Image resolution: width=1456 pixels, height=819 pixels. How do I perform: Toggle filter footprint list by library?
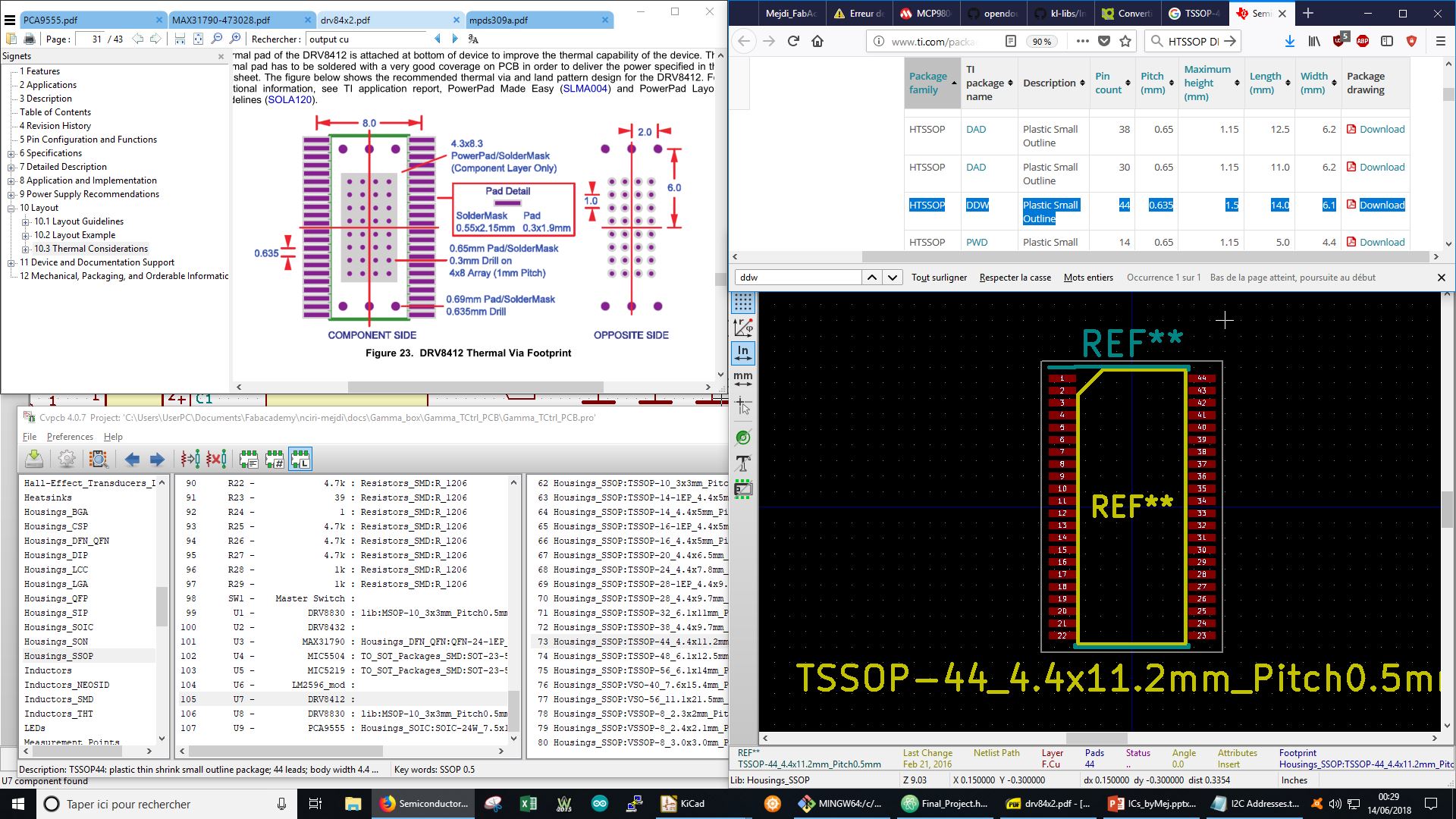coord(300,459)
